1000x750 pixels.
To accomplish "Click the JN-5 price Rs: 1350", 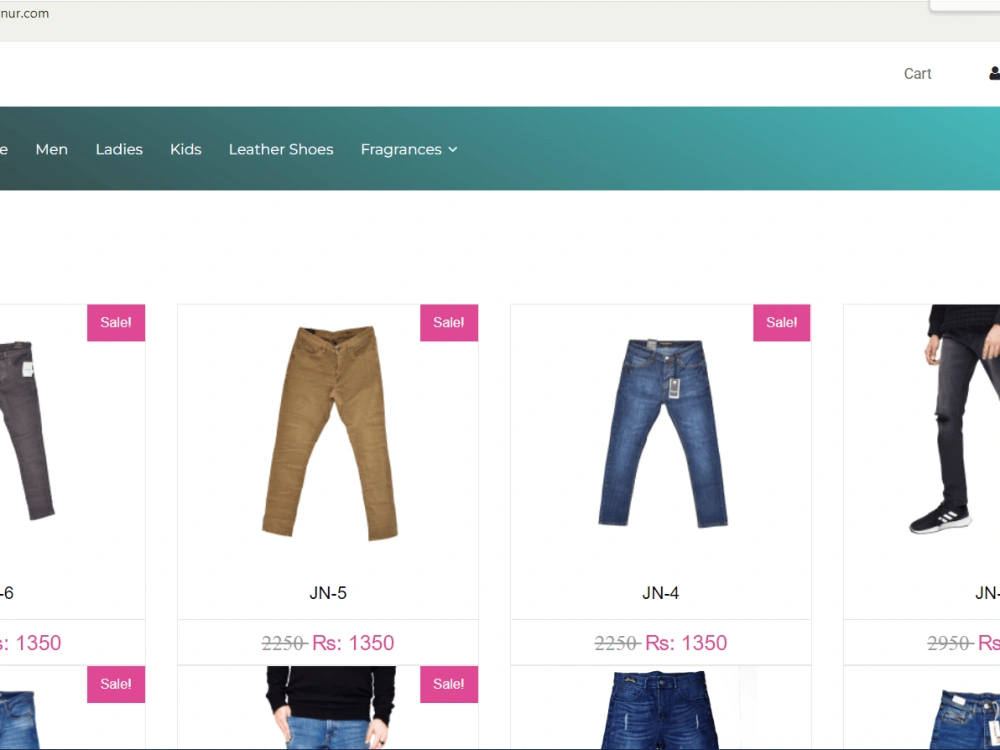I will (353, 643).
